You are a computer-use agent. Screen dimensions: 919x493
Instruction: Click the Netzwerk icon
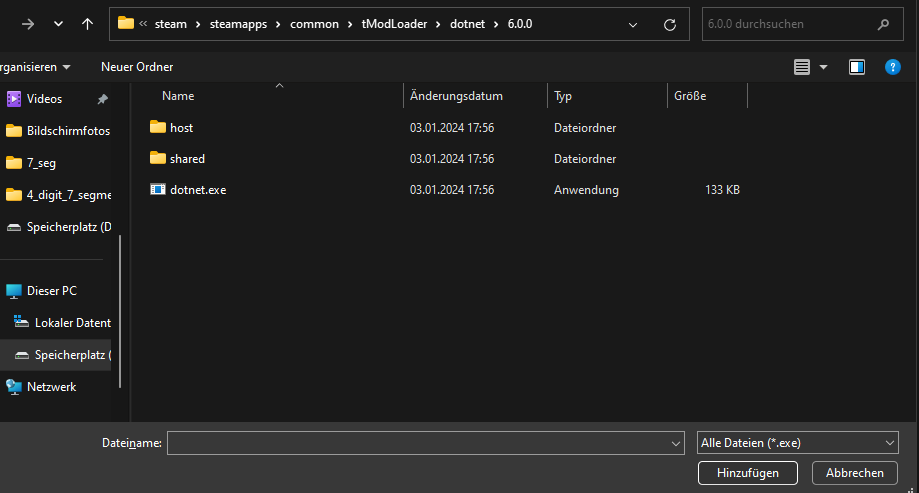click(13, 387)
